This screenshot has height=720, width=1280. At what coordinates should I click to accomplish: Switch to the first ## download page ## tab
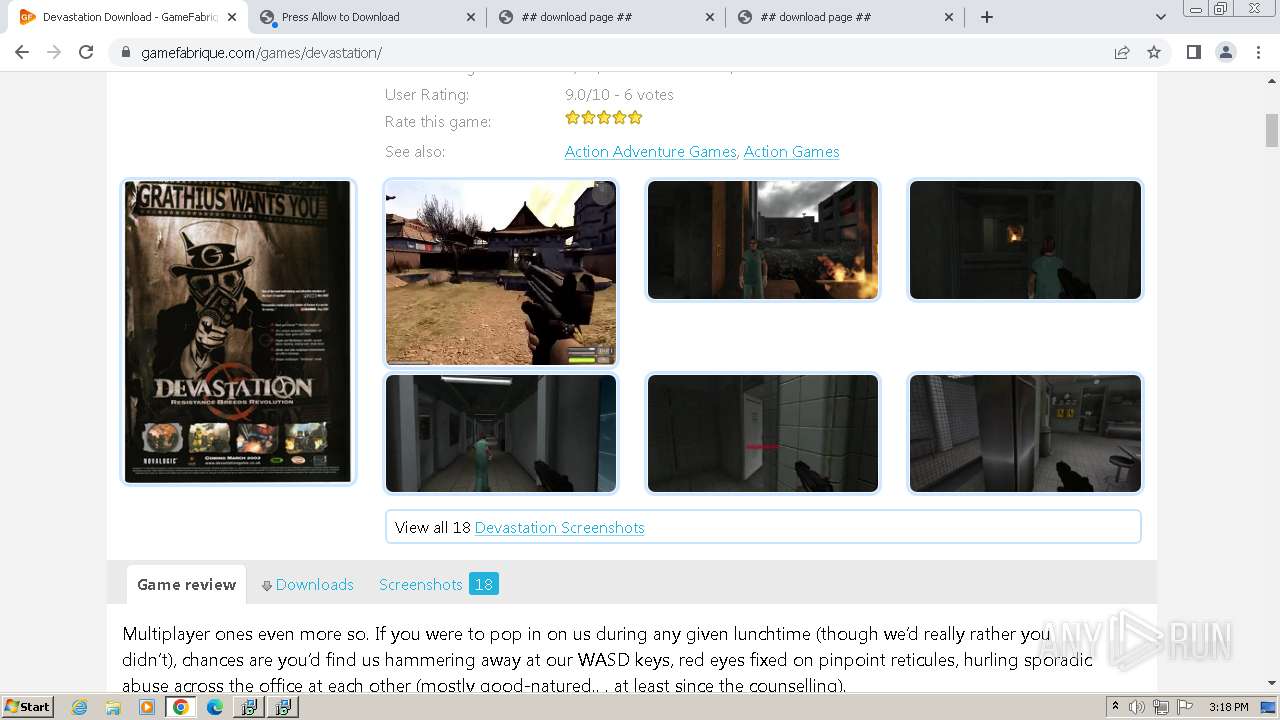607,17
